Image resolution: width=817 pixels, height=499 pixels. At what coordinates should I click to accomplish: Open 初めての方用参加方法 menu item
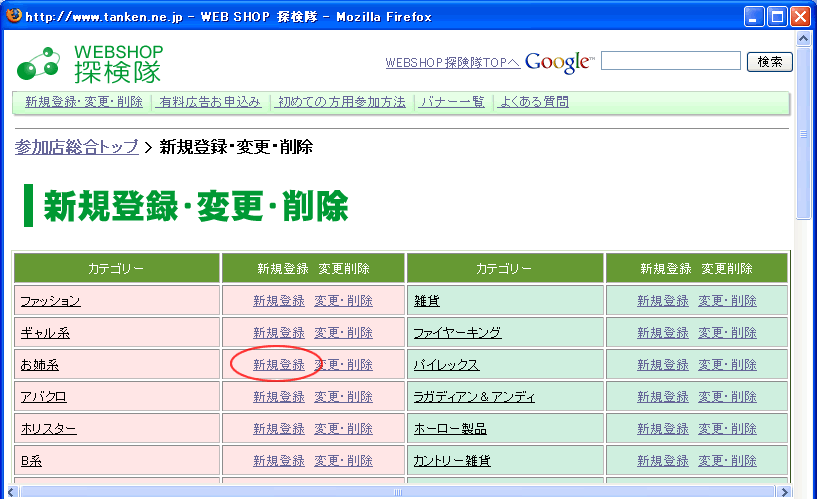[342, 102]
